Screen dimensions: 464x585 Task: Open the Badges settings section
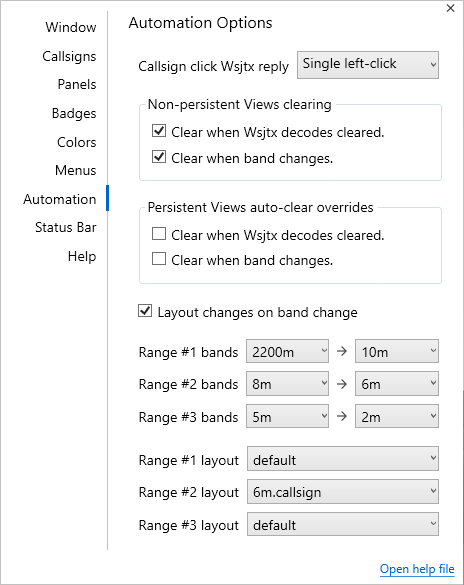tap(74, 113)
